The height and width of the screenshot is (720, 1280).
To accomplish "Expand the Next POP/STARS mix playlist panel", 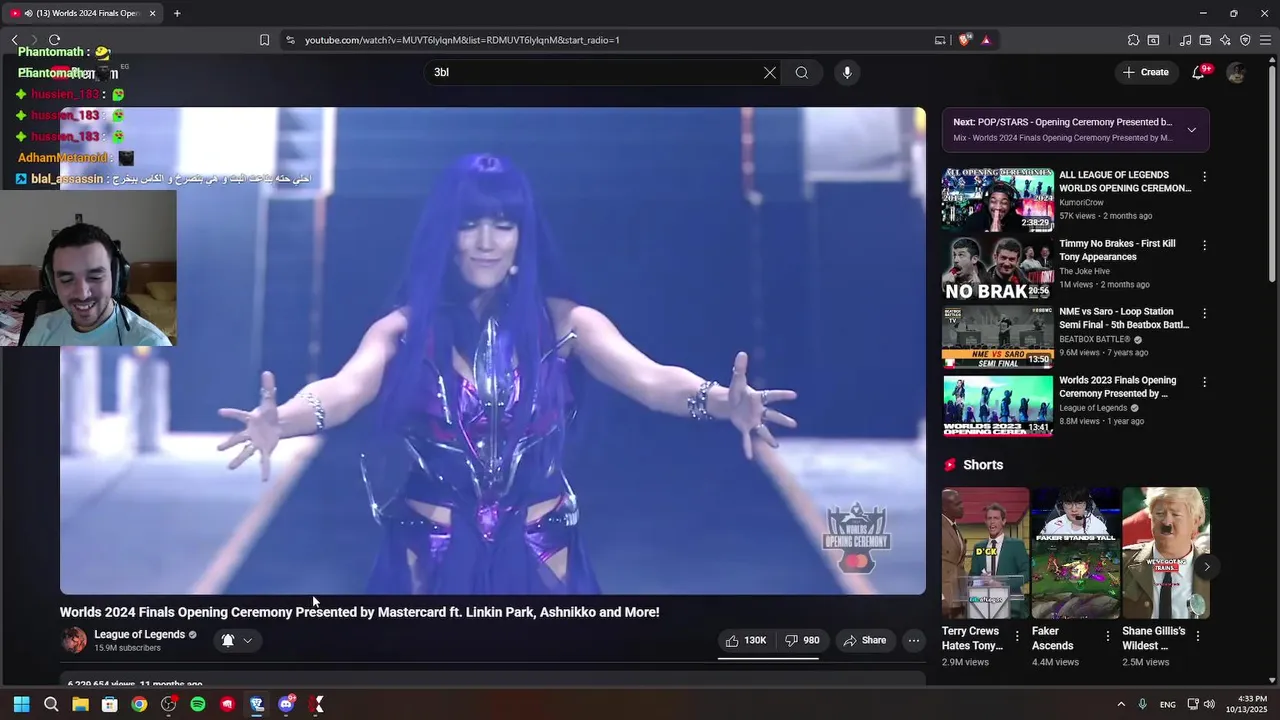I will (1191, 130).
